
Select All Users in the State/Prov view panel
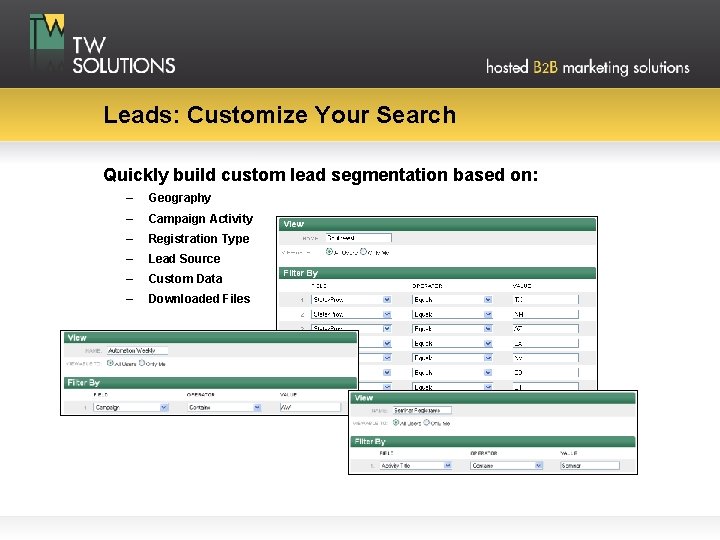pos(329,252)
